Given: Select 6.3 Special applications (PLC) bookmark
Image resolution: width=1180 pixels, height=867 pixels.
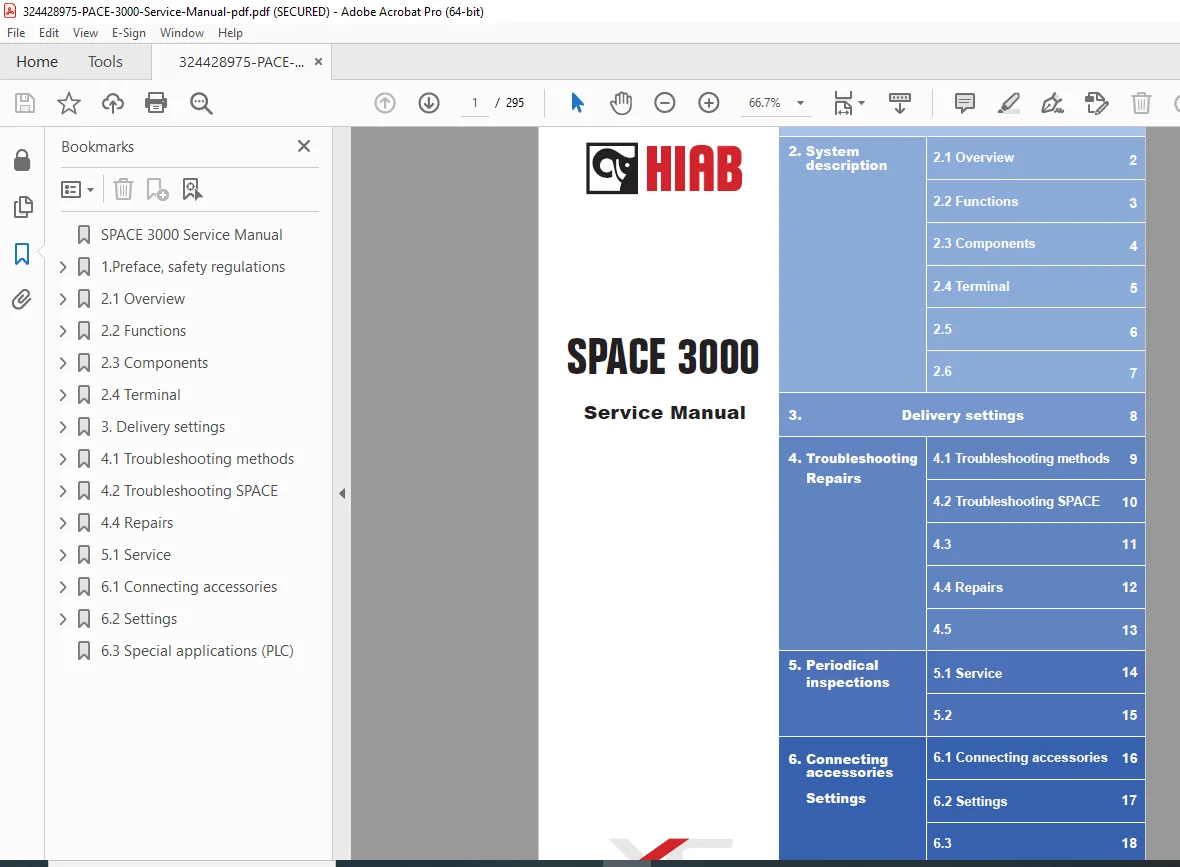Looking at the screenshot, I should [197, 651].
